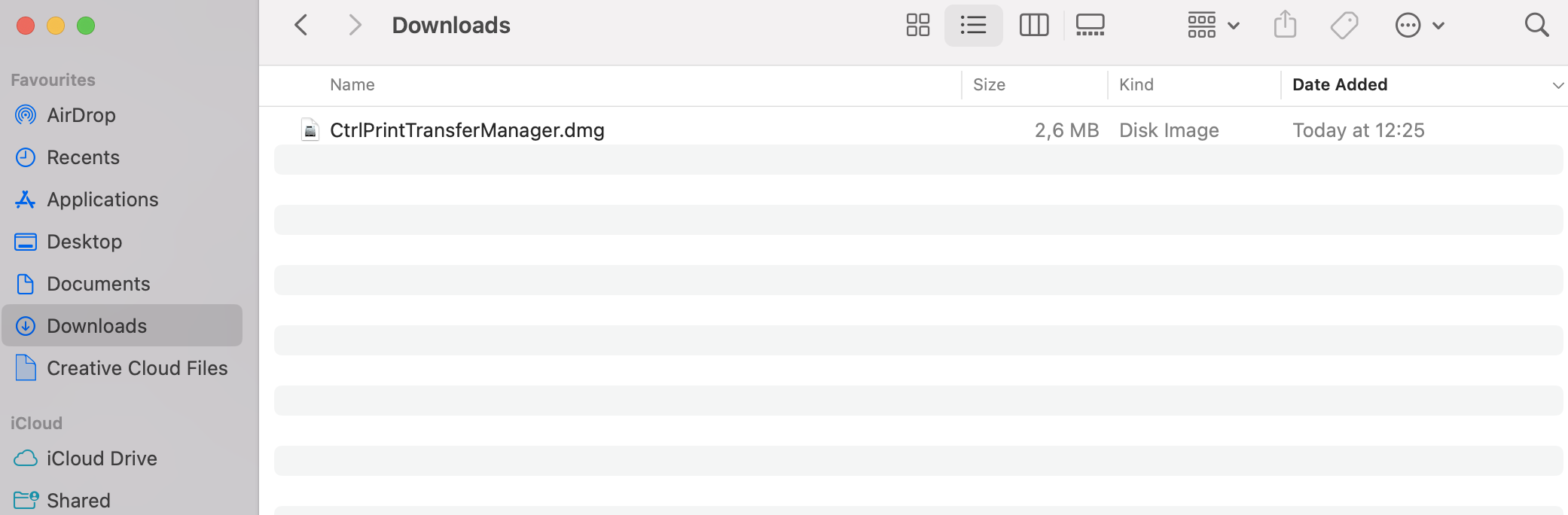Sort by the Size column header
The image size is (1568, 515).
coord(989,84)
